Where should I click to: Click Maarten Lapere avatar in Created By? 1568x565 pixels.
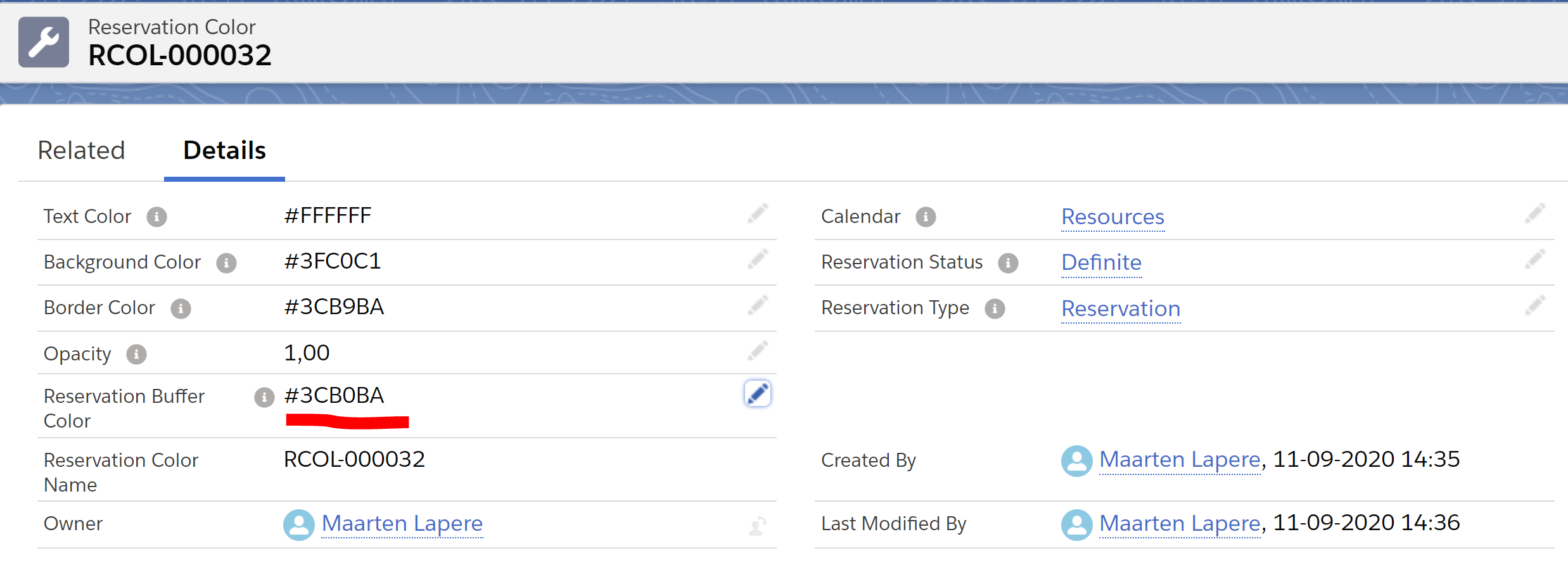1076,460
